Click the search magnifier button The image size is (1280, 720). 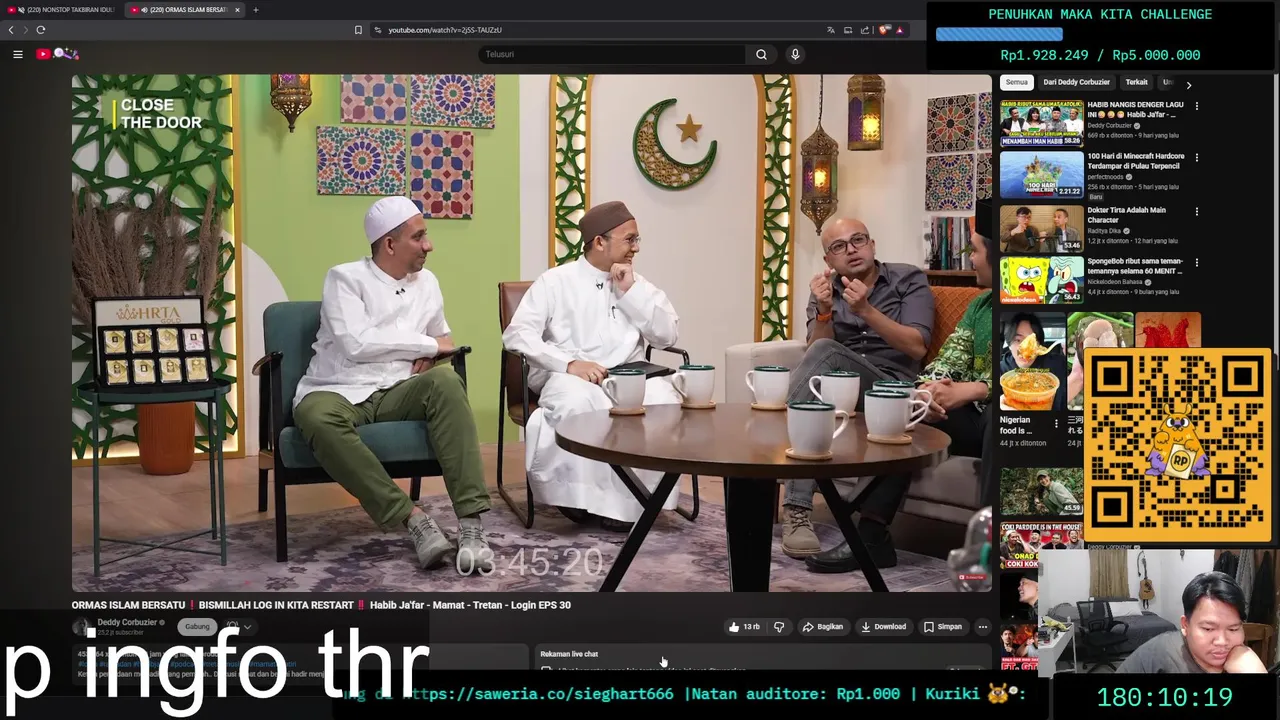[x=761, y=54]
